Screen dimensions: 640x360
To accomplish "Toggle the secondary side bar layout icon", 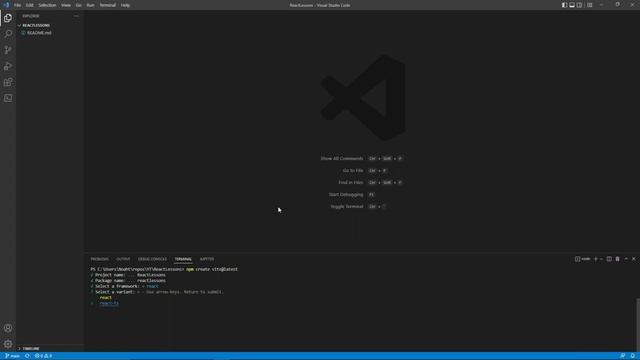I will pyautogui.click(x=579, y=5).
